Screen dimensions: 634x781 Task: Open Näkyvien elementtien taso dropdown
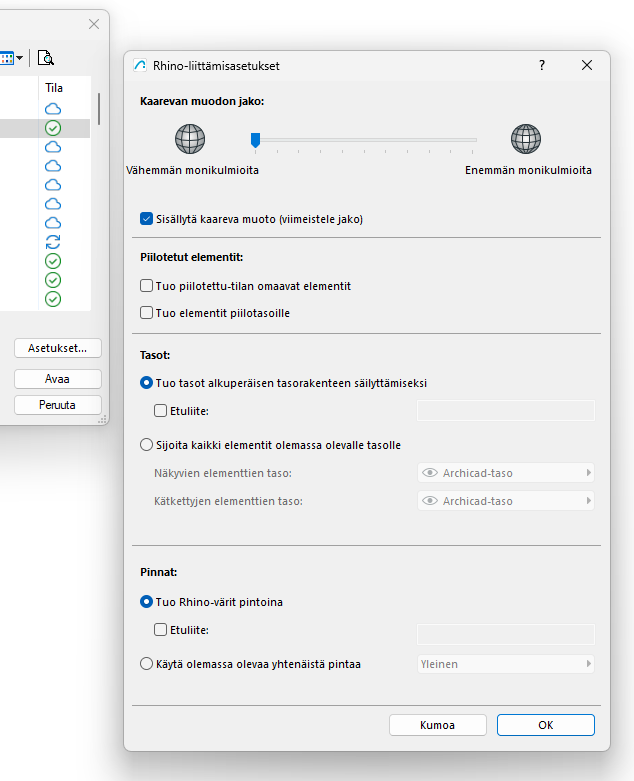pyautogui.click(x=505, y=473)
